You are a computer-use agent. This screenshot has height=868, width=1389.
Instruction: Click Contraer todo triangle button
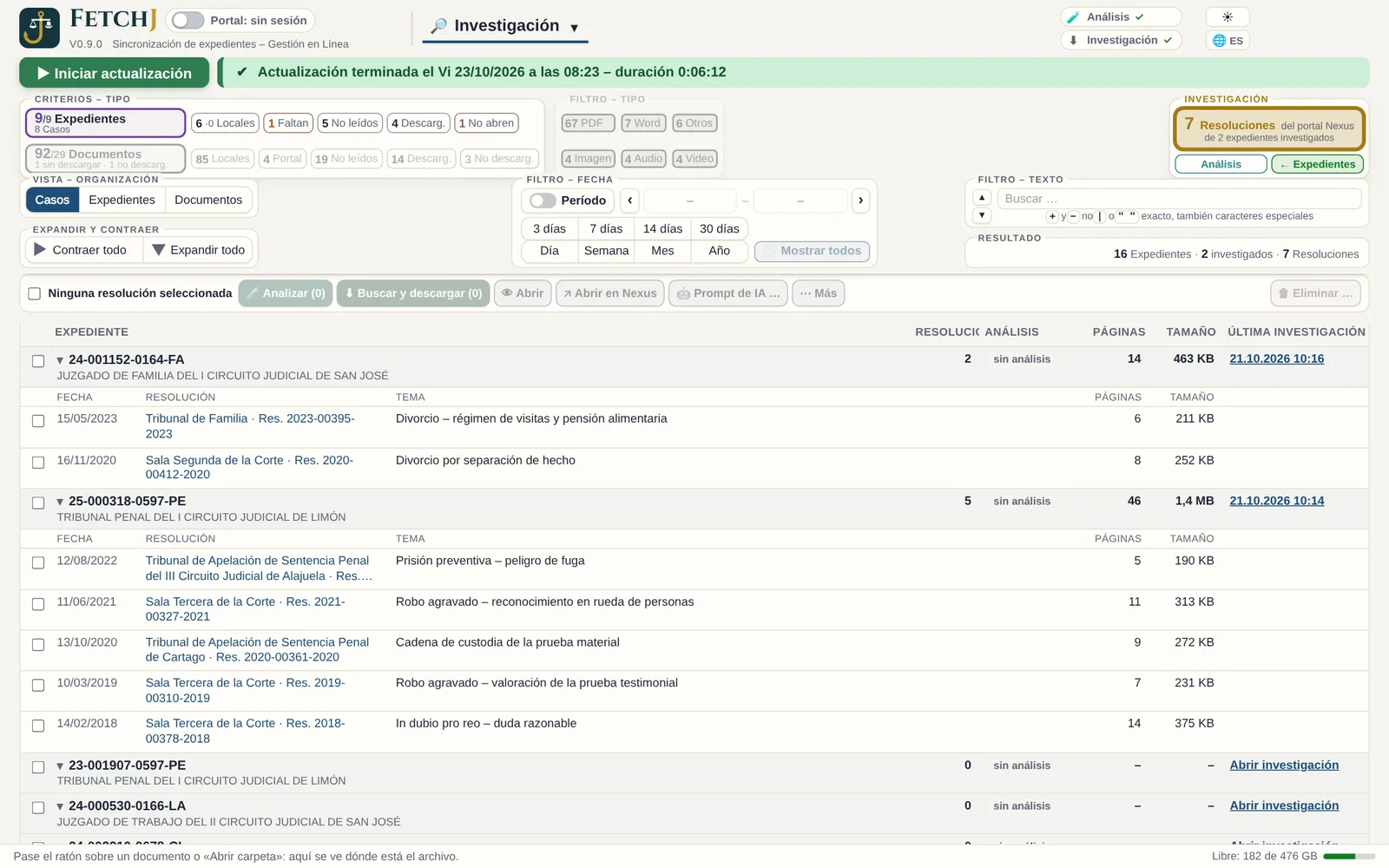tap(84, 250)
